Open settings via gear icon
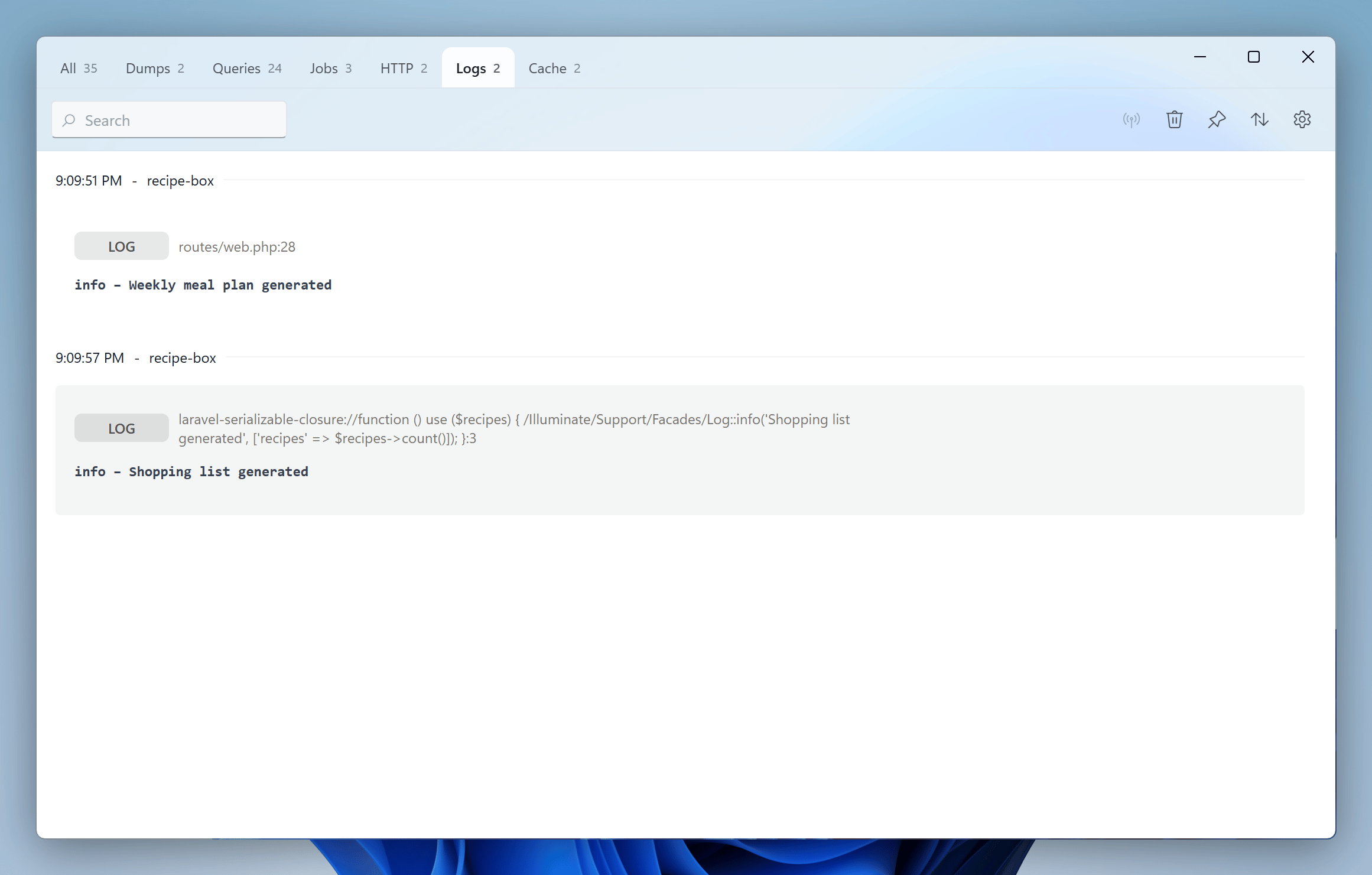The image size is (1372, 875). coord(1302,120)
